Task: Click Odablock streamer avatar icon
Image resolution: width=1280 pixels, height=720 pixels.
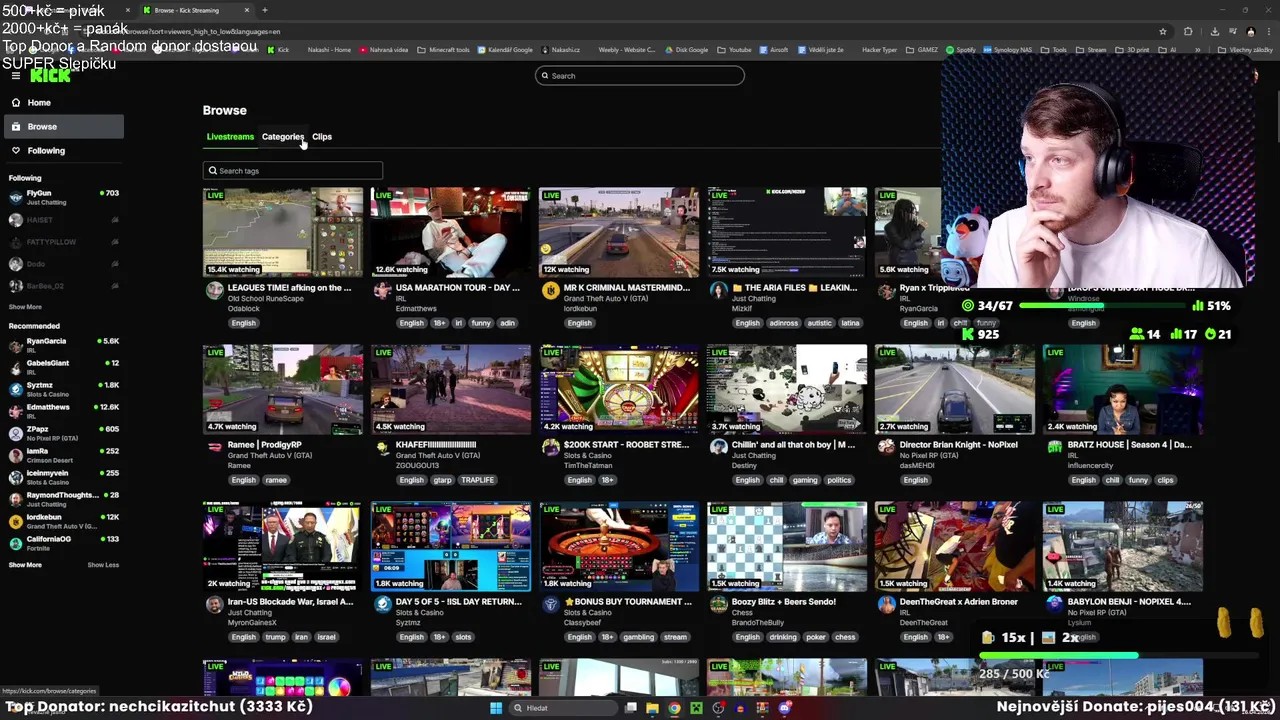Action: [x=214, y=290]
